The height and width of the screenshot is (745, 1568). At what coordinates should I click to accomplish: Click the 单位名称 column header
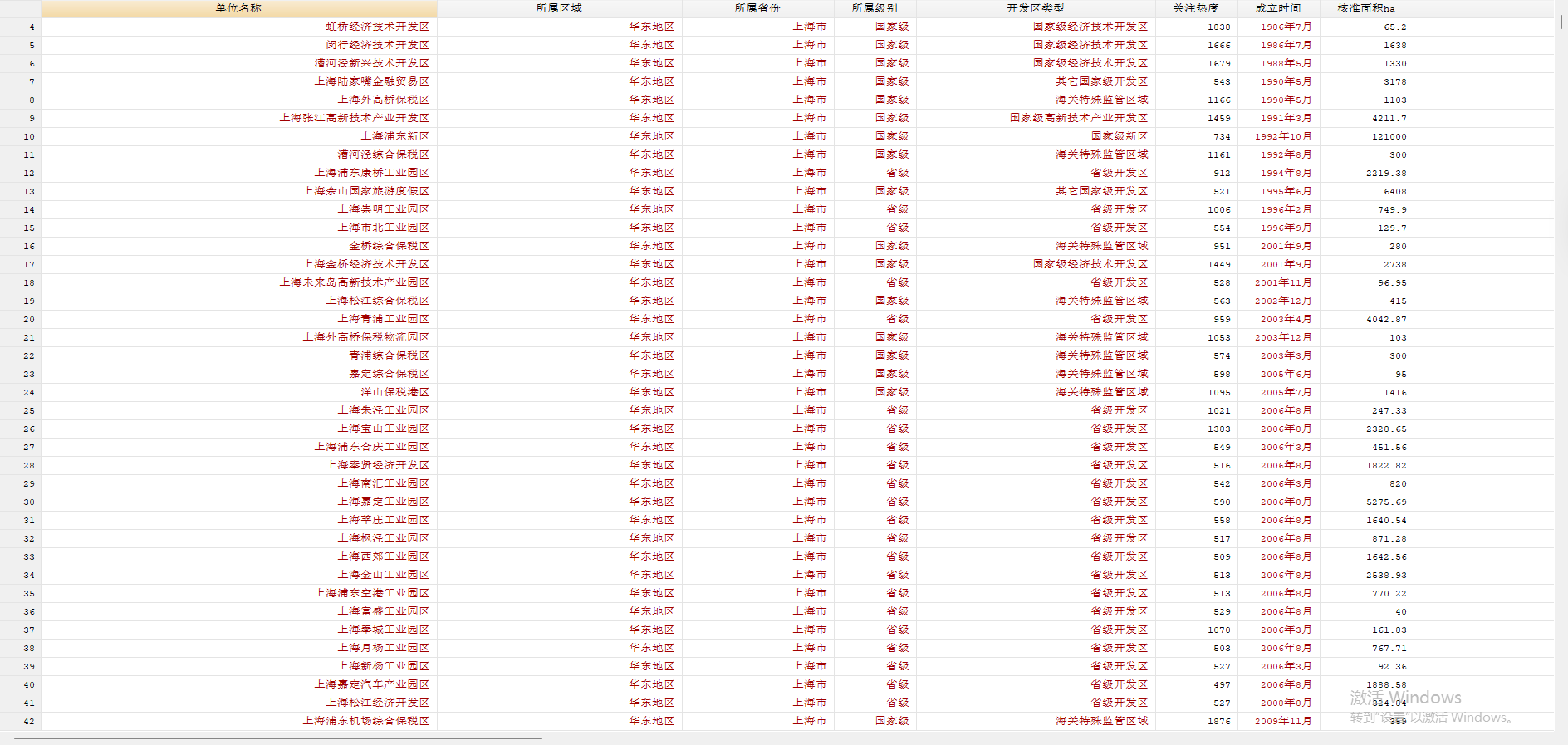pyautogui.click(x=239, y=8)
